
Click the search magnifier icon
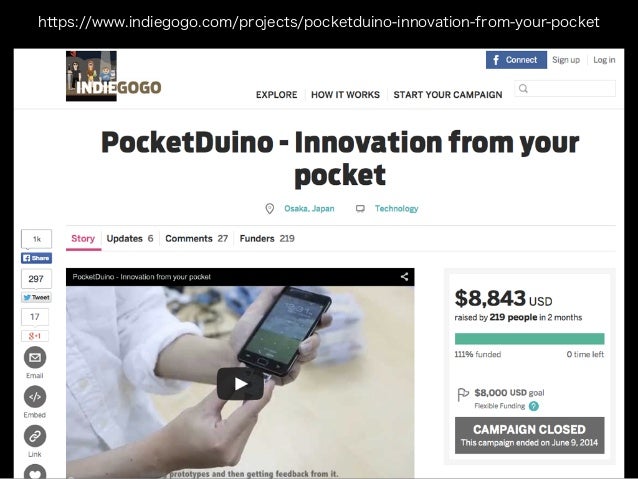(523, 88)
